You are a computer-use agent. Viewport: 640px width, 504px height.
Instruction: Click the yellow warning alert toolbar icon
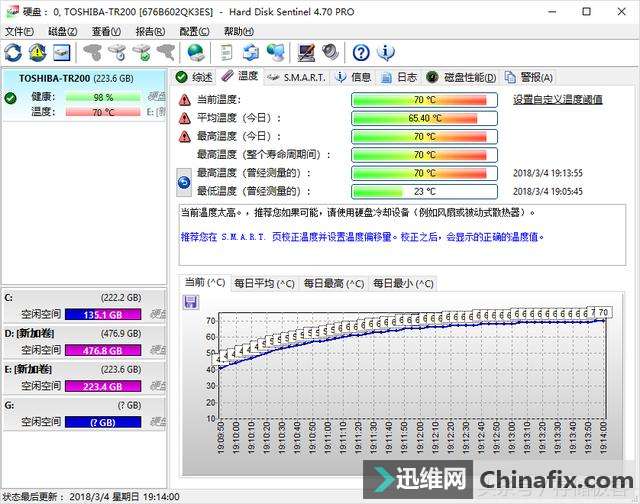38,53
